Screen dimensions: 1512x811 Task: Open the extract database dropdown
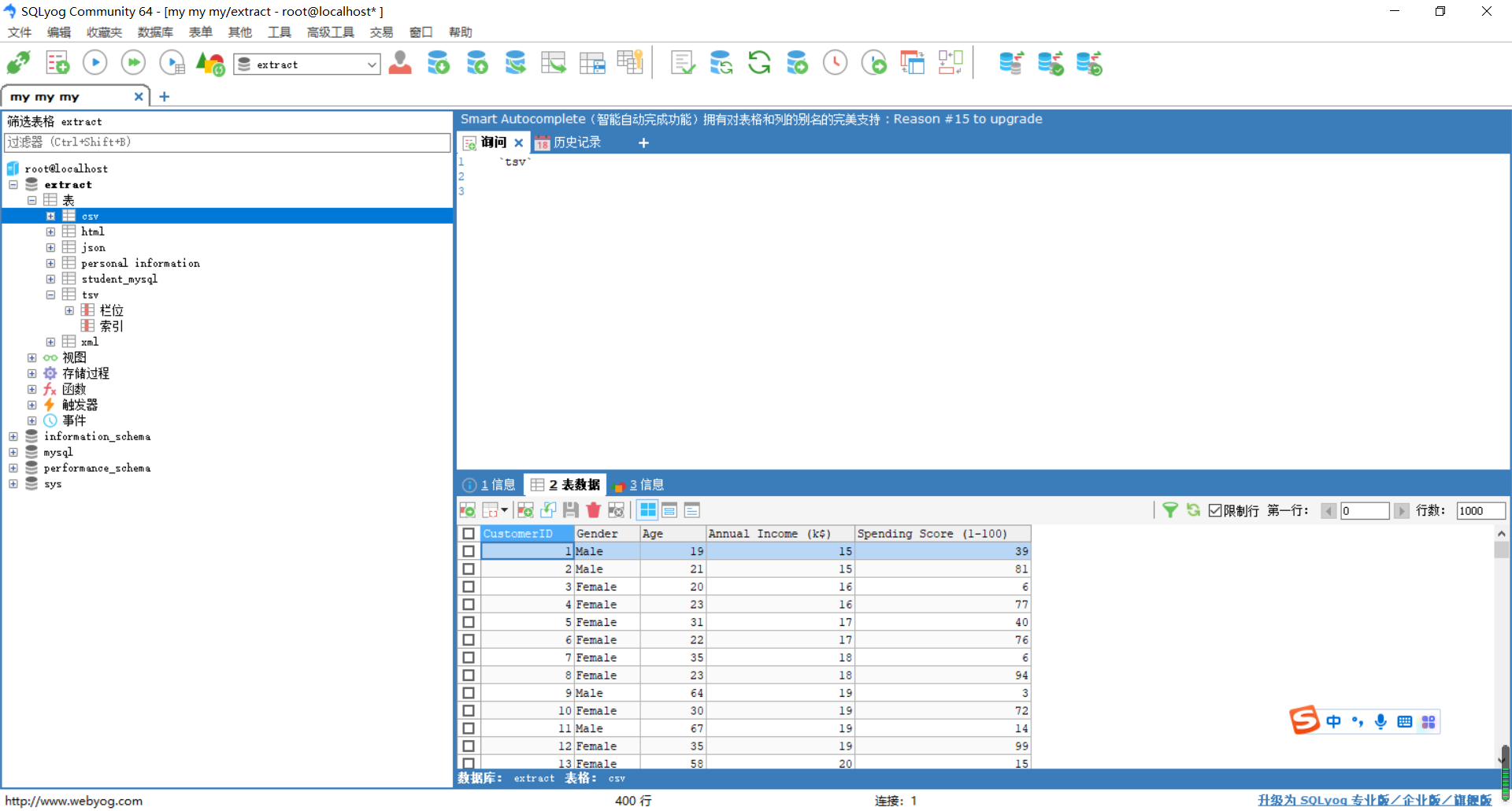click(x=307, y=65)
